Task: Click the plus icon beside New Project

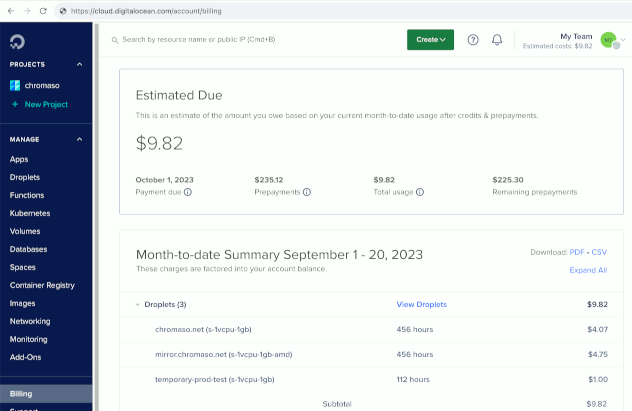Action: [x=15, y=104]
